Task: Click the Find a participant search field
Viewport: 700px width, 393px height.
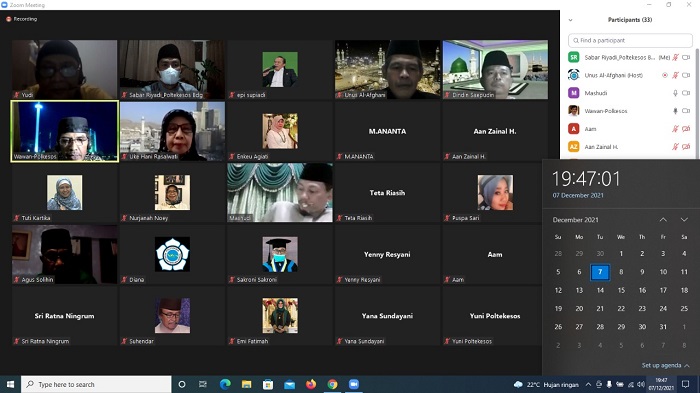Action: coord(630,40)
